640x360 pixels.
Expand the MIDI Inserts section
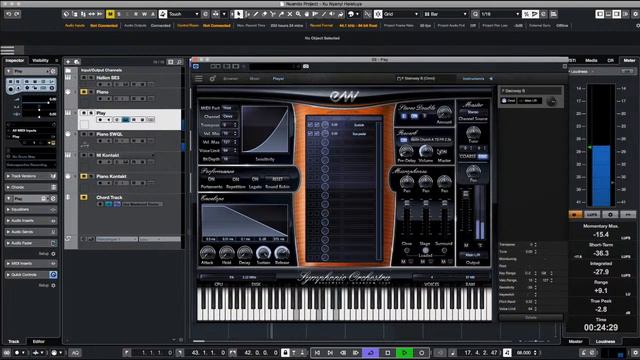click(31, 263)
